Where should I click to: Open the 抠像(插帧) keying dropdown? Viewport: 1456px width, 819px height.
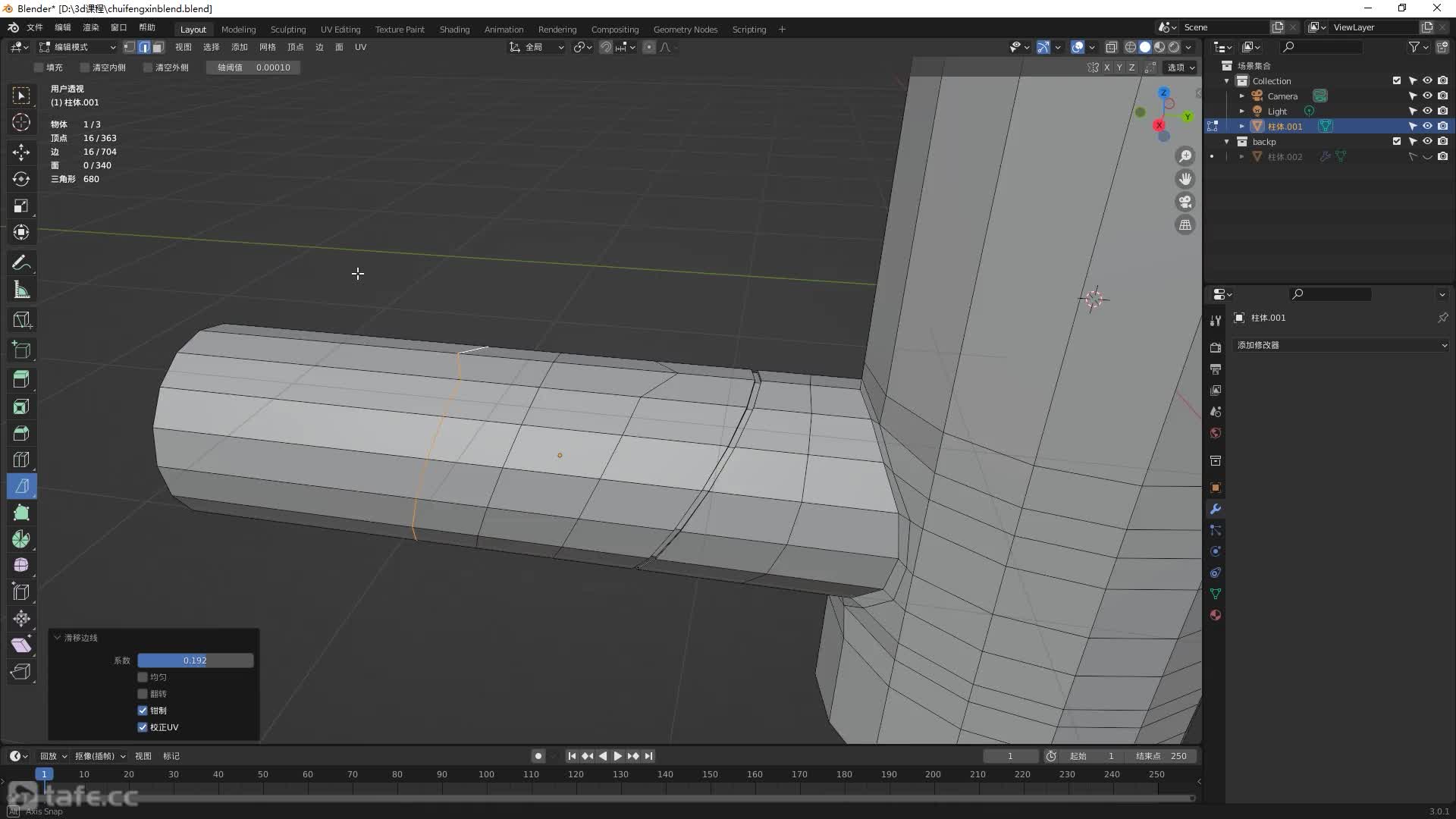(100, 756)
